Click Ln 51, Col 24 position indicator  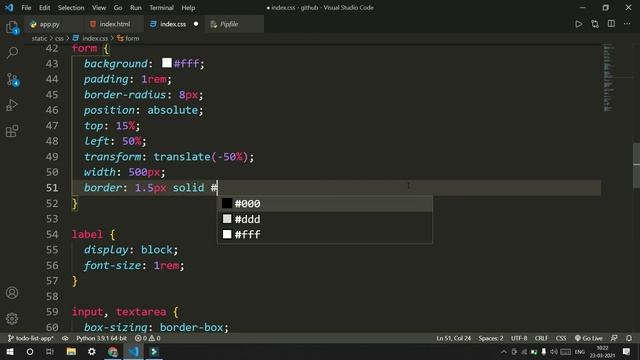[x=453, y=338]
